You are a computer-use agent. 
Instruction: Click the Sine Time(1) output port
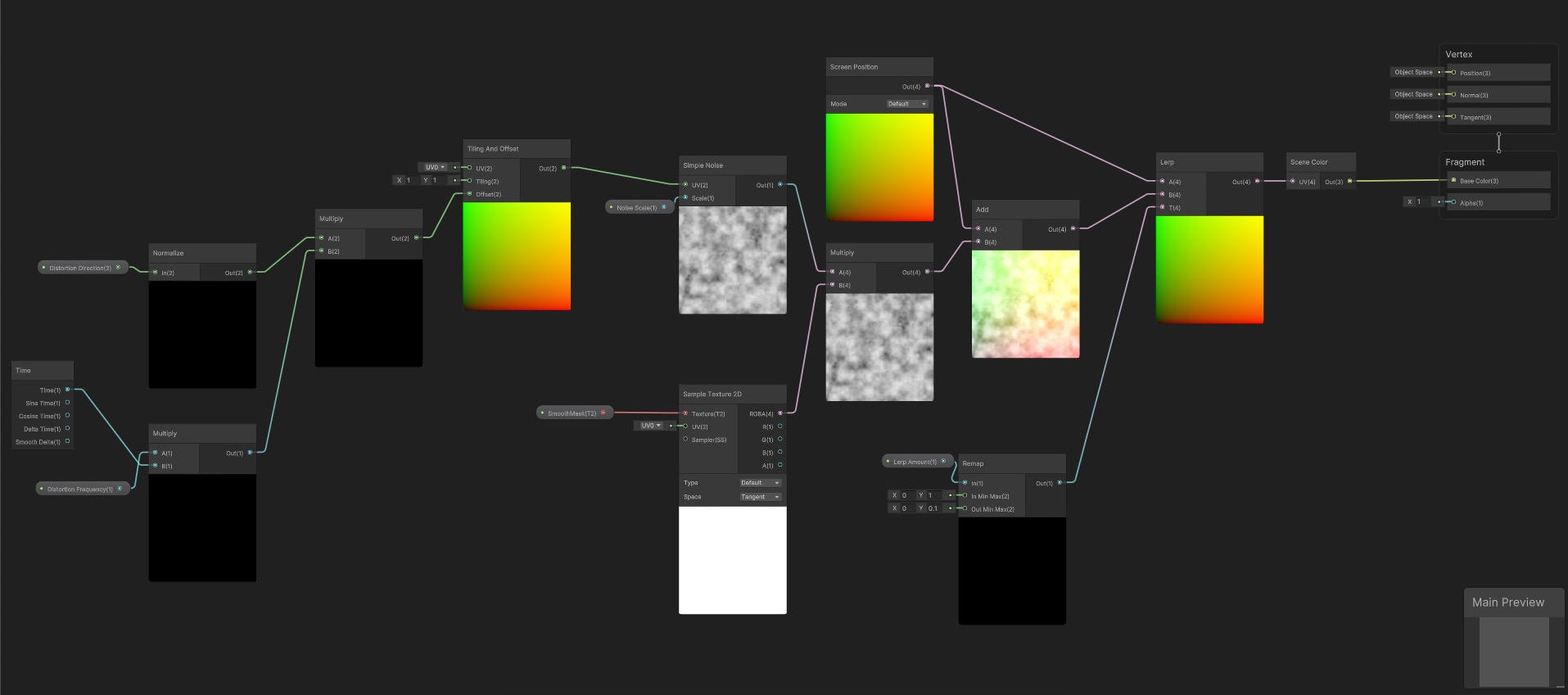[x=67, y=403]
